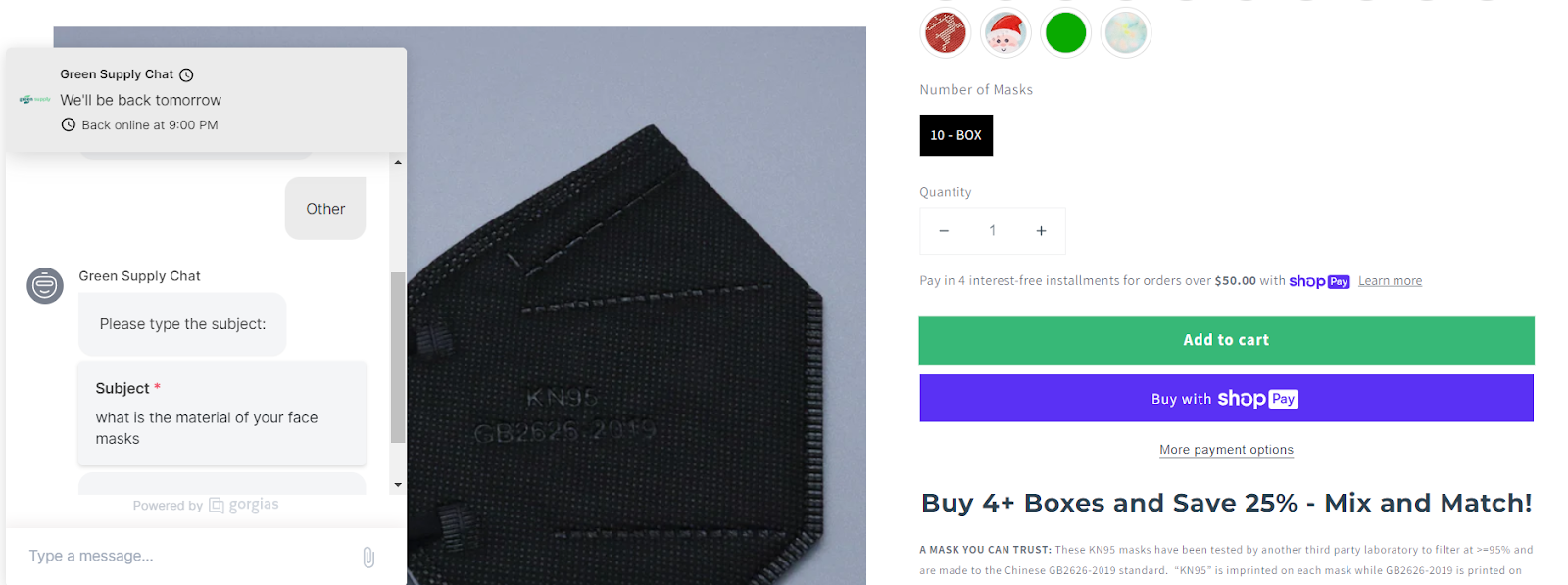This screenshot has width=1568, height=585.
Task: Decrease quantity with the minus icon
Action: pos(944,231)
